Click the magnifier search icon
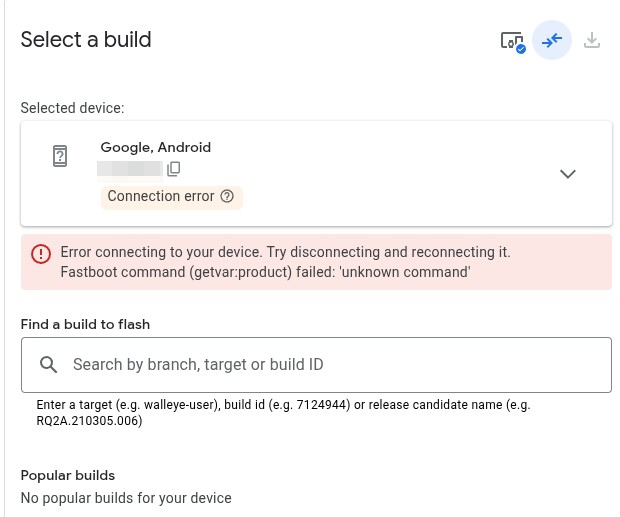The image size is (620, 517). click(48, 365)
